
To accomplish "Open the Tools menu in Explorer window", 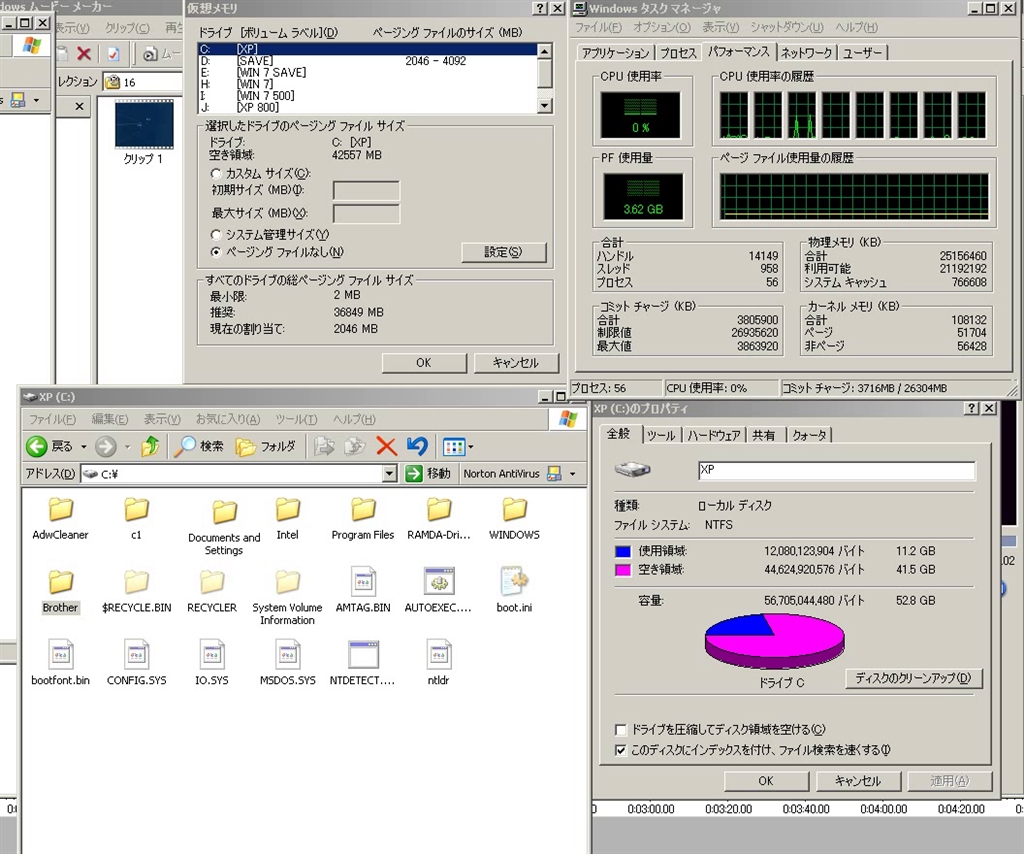I will click(296, 419).
